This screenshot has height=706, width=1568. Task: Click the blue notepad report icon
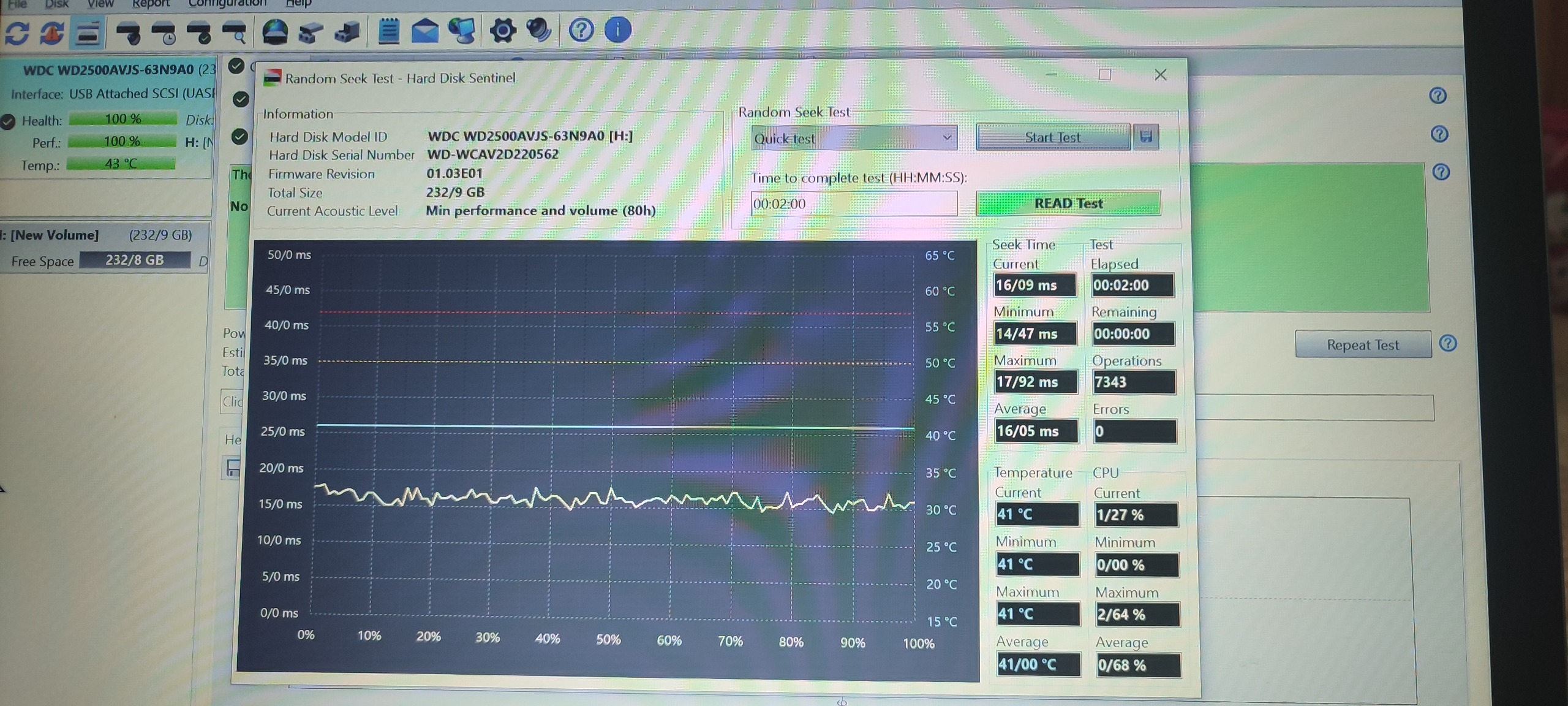coord(388,31)
